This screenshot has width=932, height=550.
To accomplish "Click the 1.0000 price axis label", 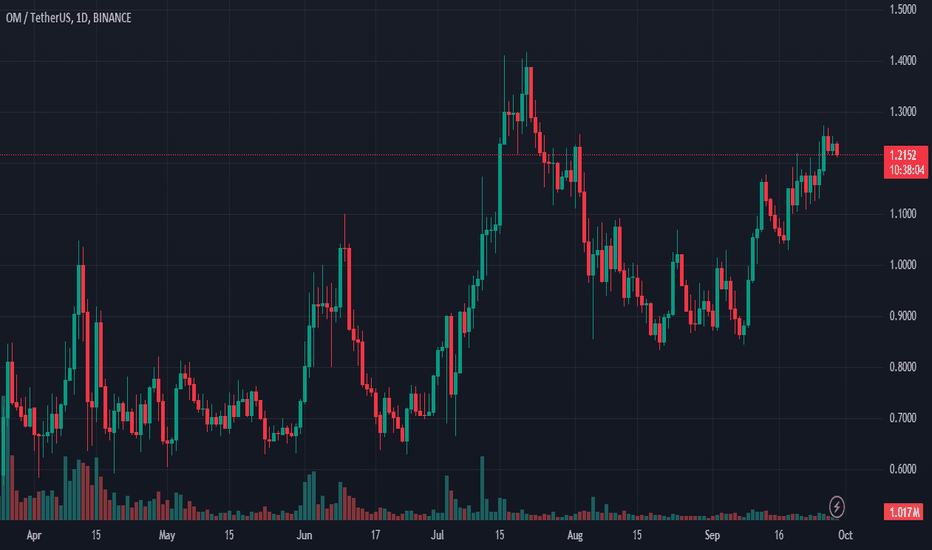I will pos(903,265).
